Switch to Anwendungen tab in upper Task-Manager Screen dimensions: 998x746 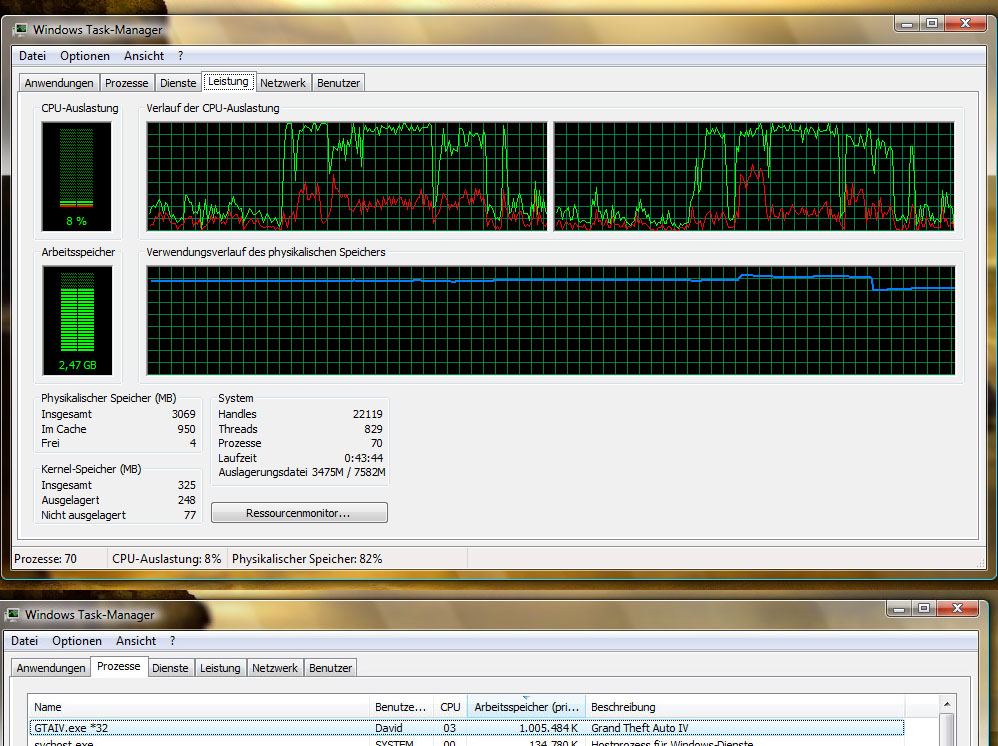[59, 83]
